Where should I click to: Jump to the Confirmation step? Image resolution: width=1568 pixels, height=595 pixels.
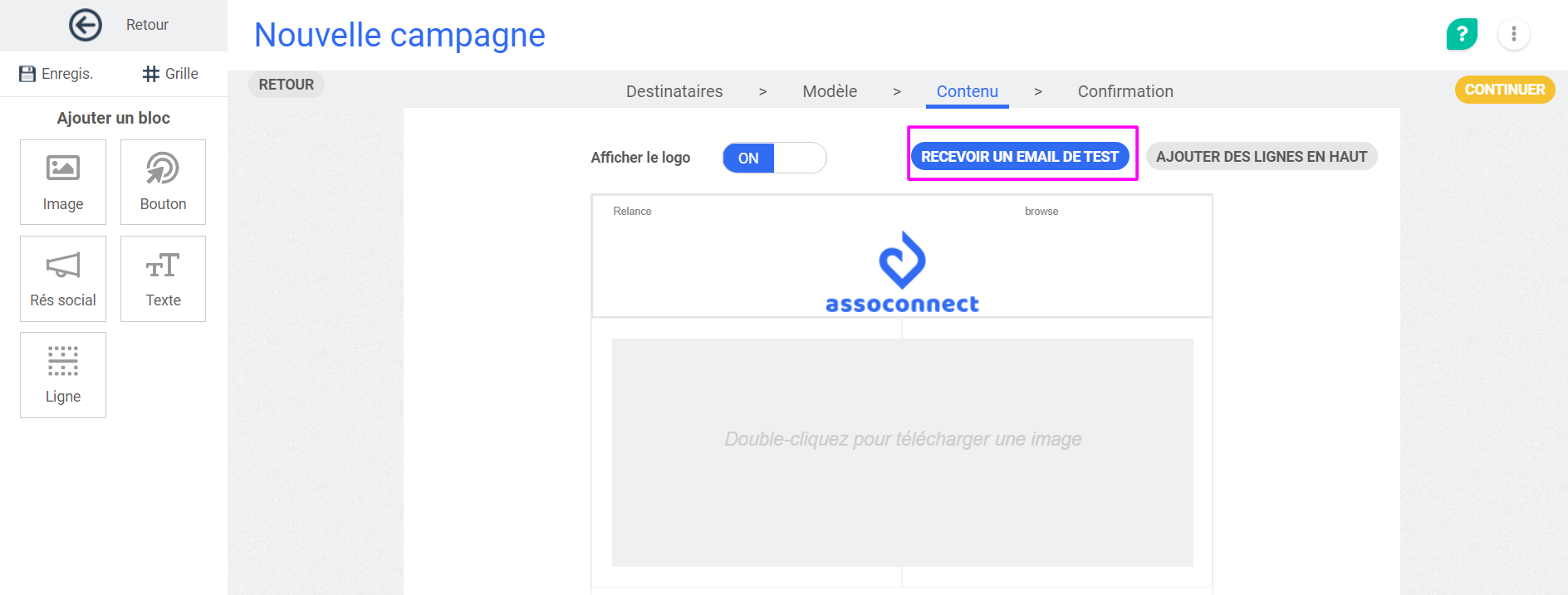coord(1125,91)
